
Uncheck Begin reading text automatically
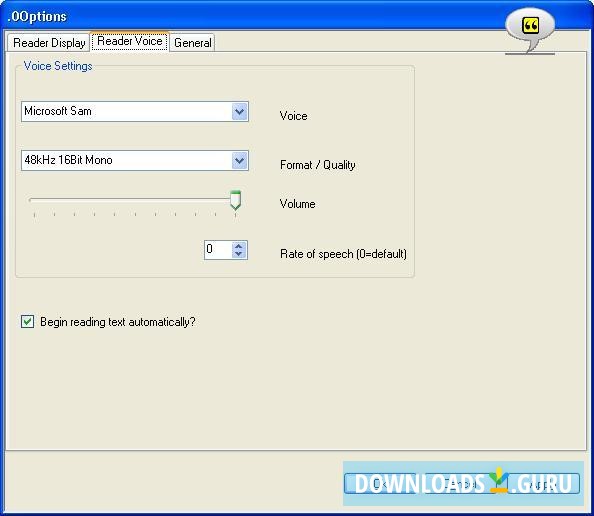[28, 322]
